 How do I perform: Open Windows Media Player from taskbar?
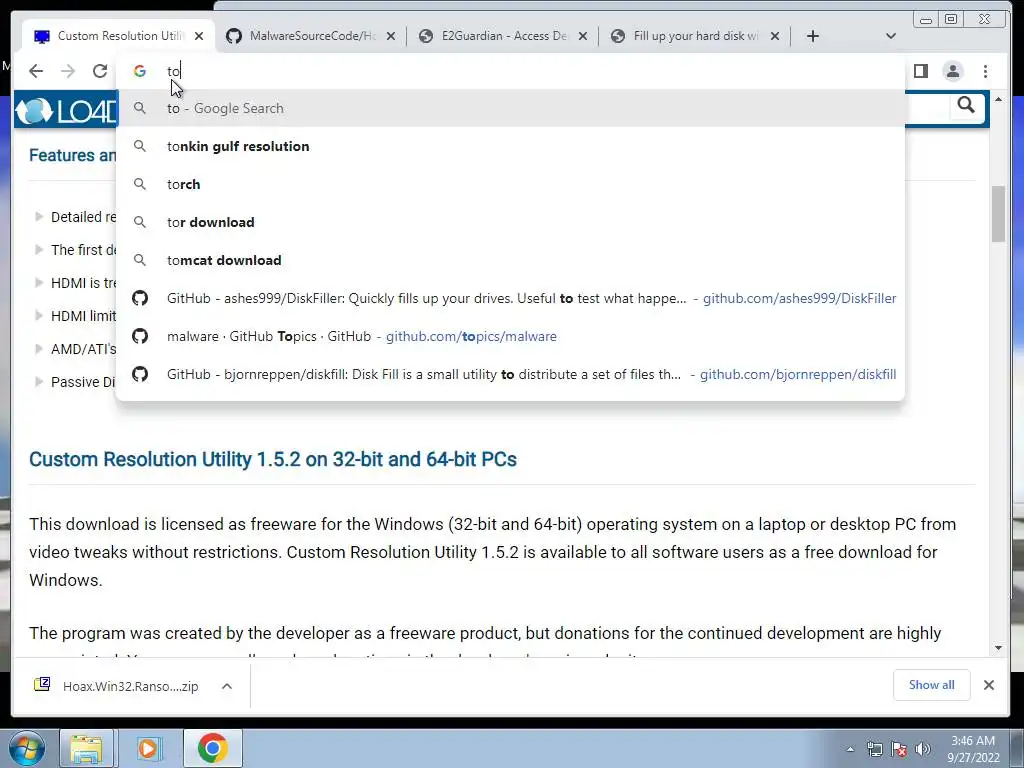pyautogui.click(x=149, y=748)
